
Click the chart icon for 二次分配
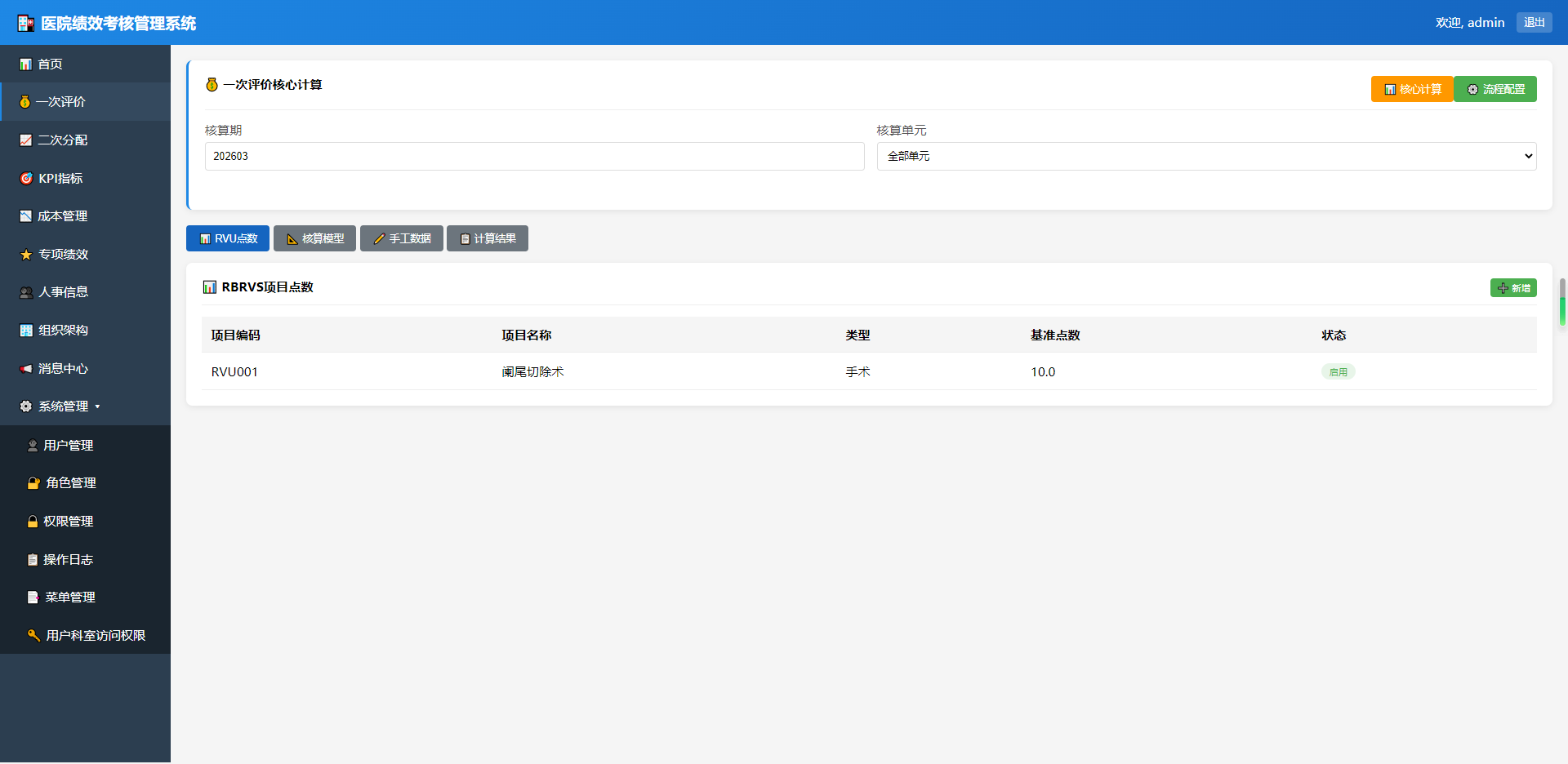(x=26, y=140)
